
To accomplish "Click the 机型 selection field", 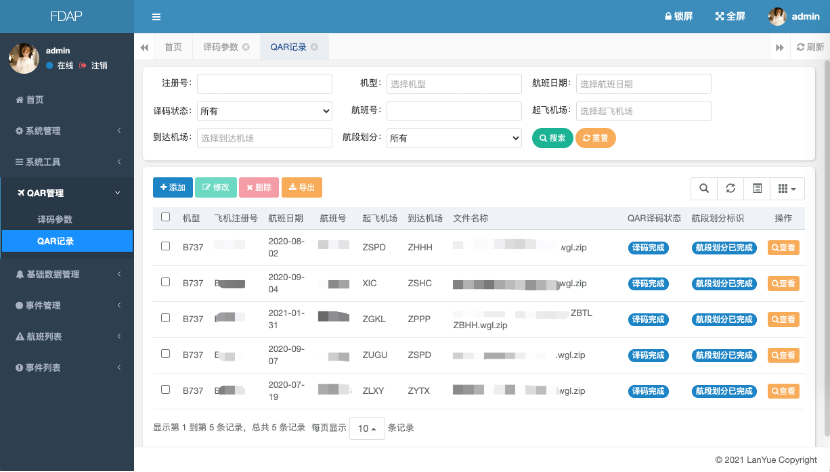I will pos(454,84).
